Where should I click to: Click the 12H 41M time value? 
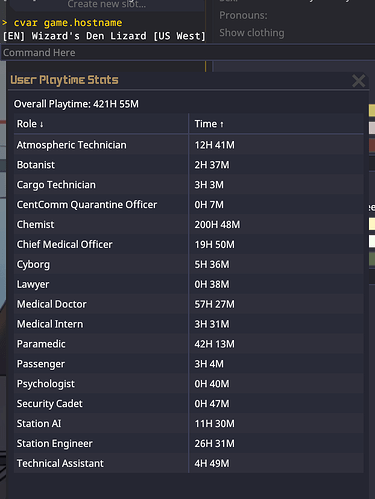(214, 145)
